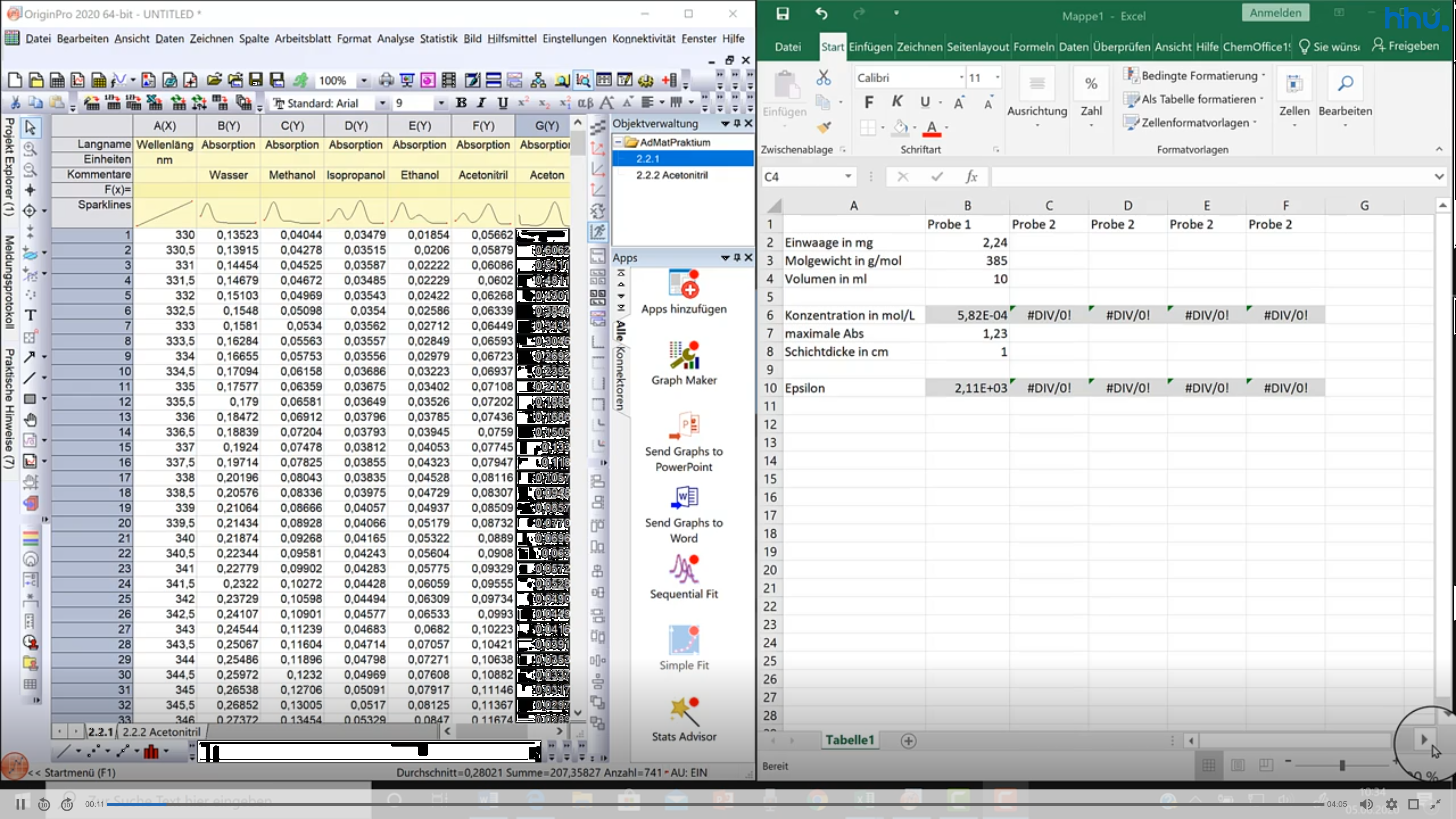Image resolution: width=1456 pixels, height=819 pixels.
Task: Apply underline in Origin format toolbar
Action: pyautogui.click(x=502, y=103)
